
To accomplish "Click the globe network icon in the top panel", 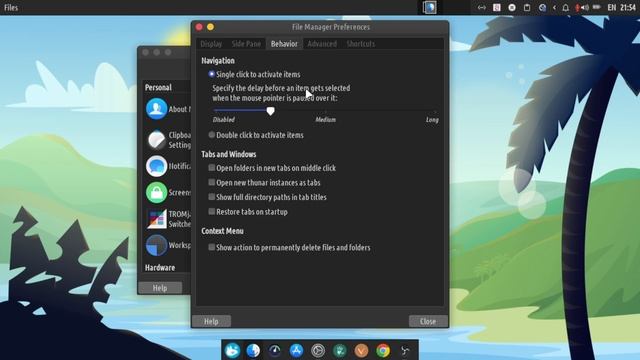I will [542, 7].
